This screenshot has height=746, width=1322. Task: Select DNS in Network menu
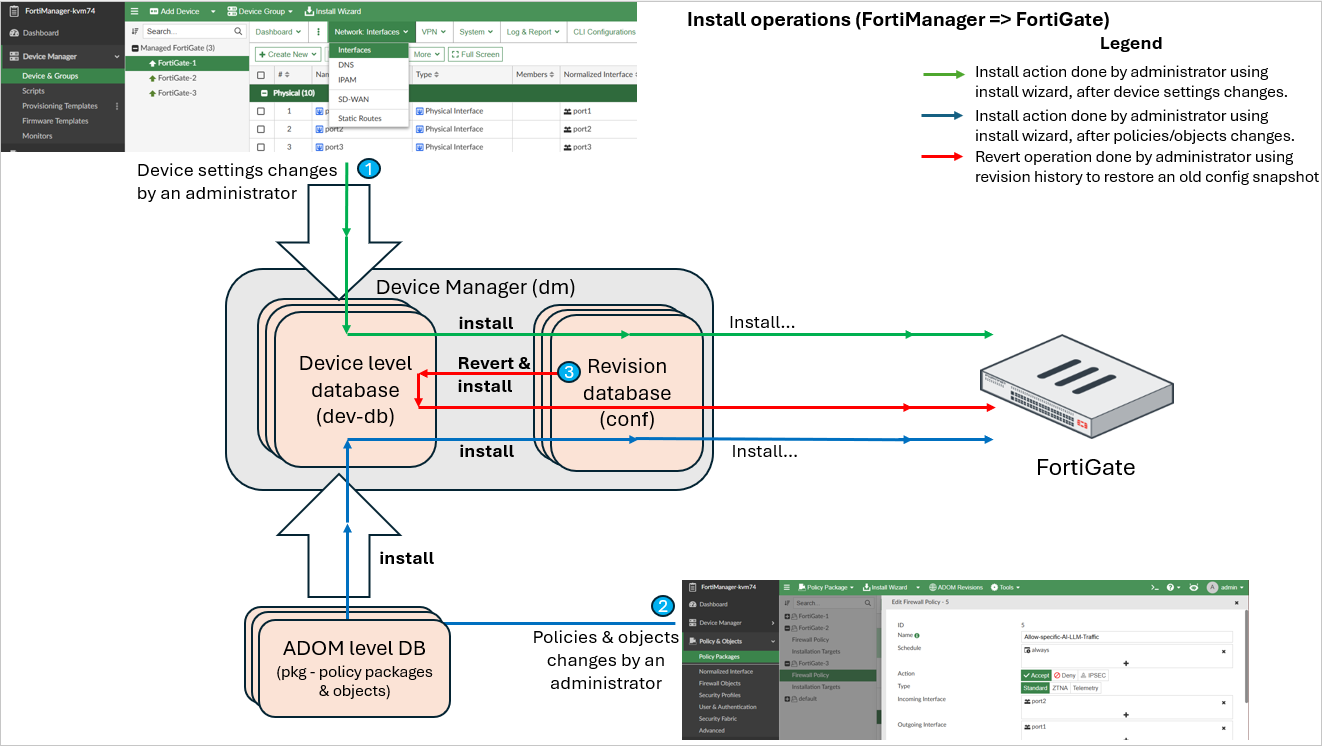369,65
